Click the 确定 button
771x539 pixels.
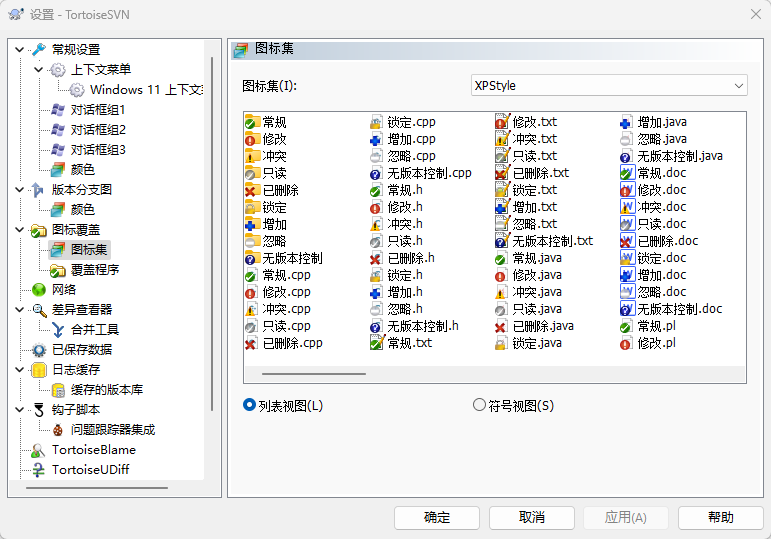[x=436, y=517]
